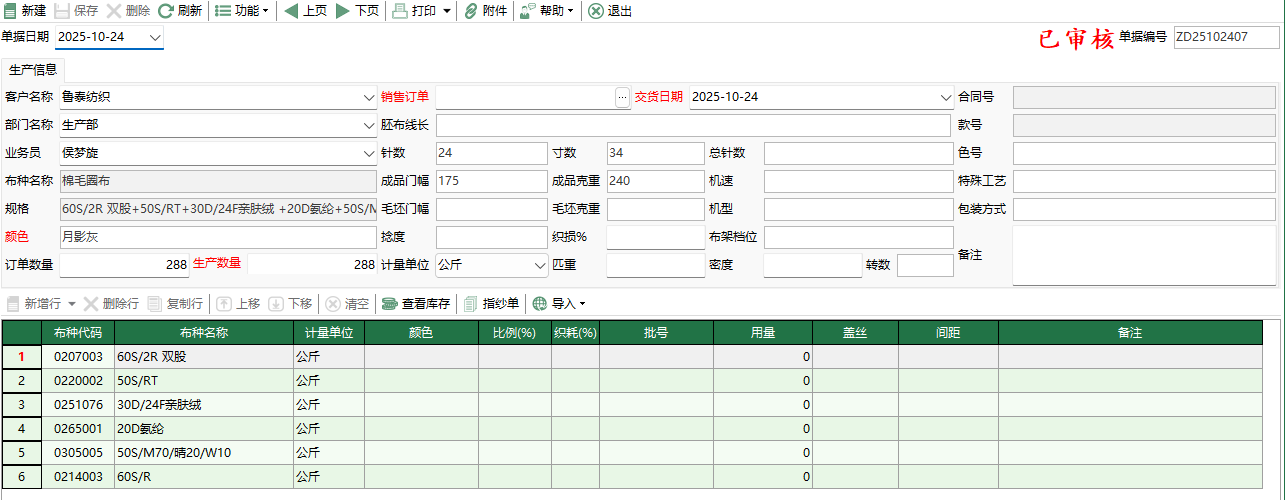The height and width of the screenshot is (500, 1285).
Task: Click the 总针数 input field
Action: point(858,153)
